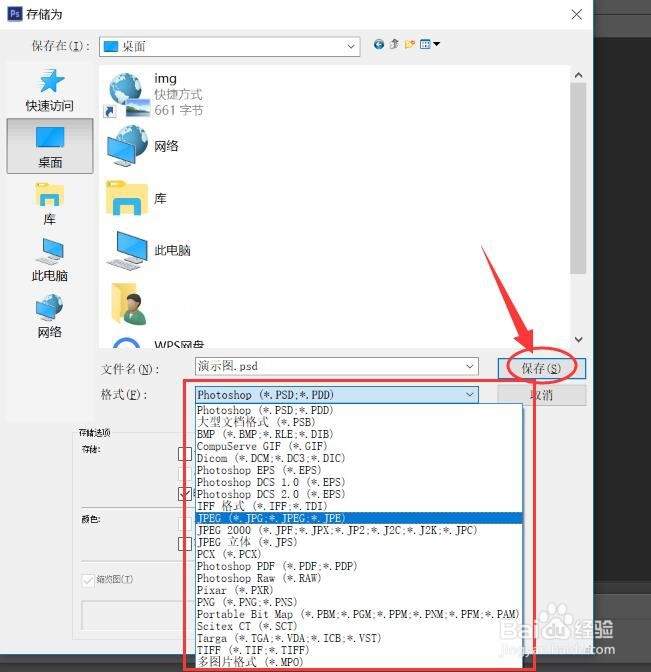This screenshot has height=672, width=651.
Task: Choose PNG (*.PNG;*.PNS) format
Action: (359, 602)
